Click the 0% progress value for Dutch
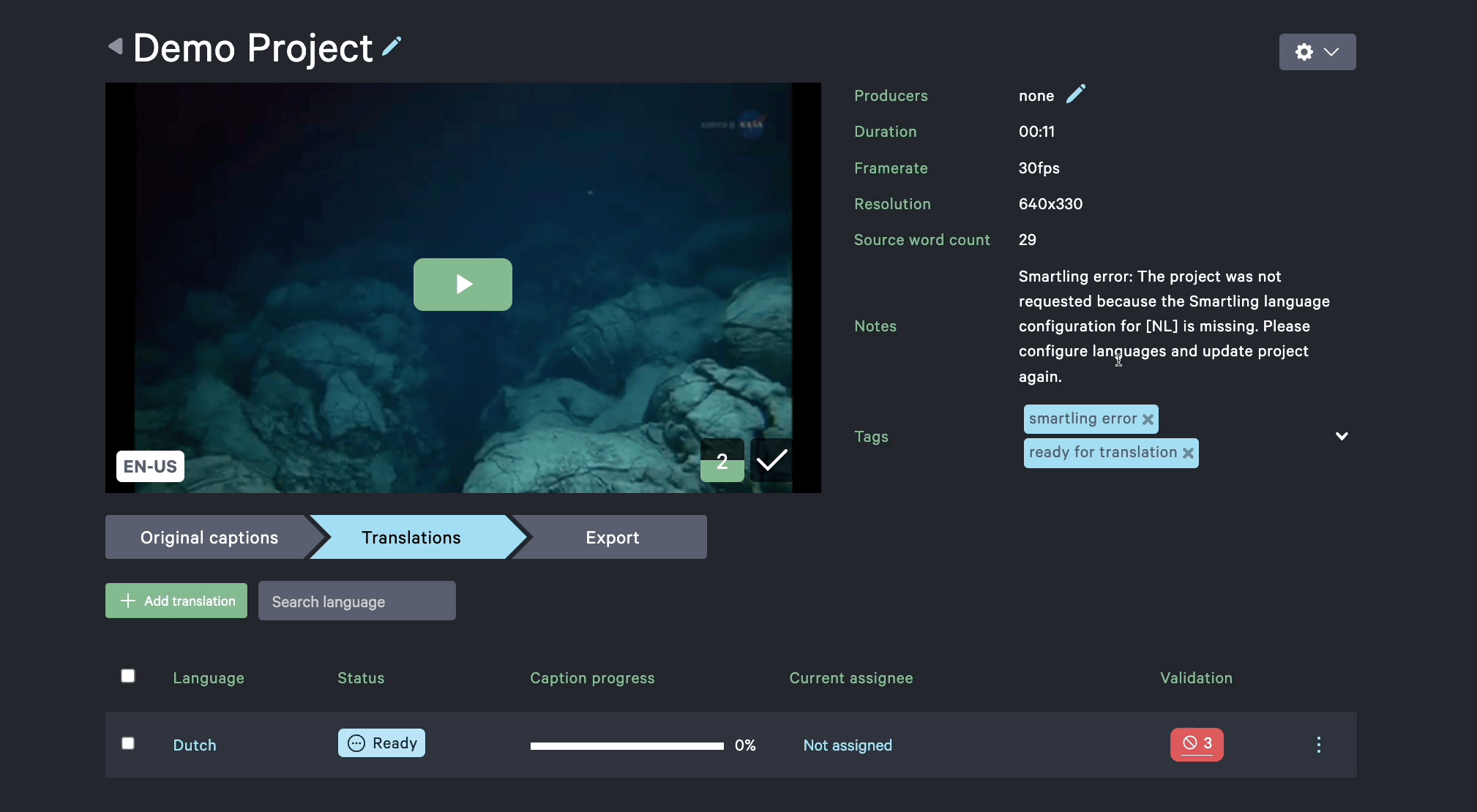1477x812 pixels. point(745,745)
